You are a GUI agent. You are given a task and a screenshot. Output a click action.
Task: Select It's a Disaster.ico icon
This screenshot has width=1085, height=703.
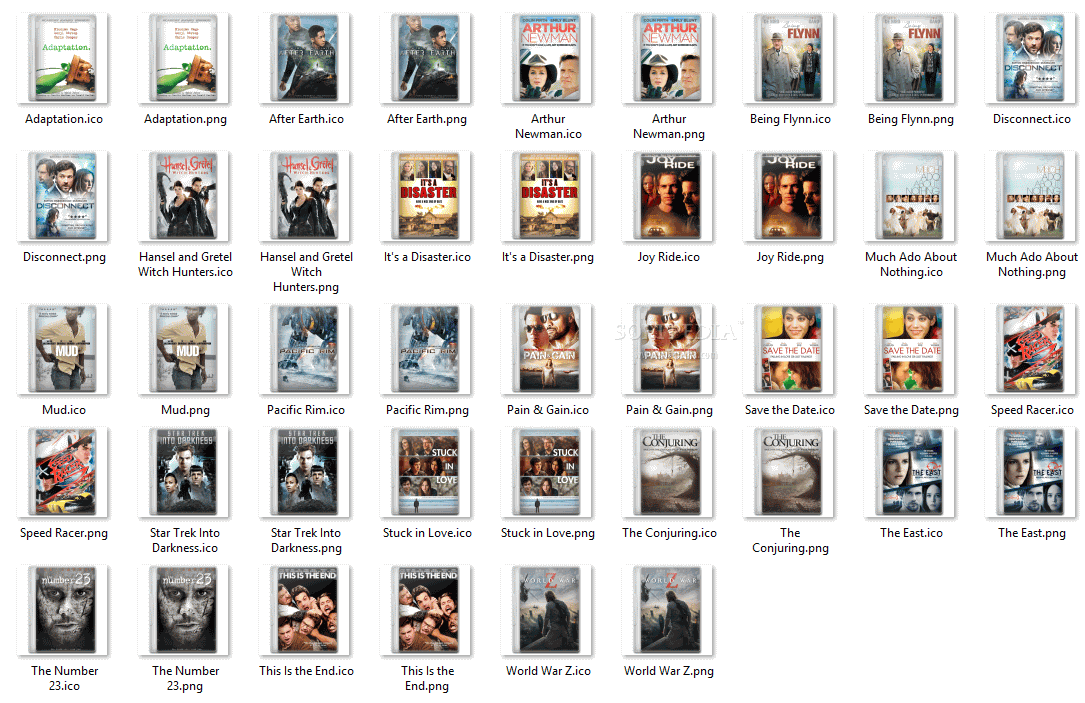pyautogui.click(x=427, y=197)
